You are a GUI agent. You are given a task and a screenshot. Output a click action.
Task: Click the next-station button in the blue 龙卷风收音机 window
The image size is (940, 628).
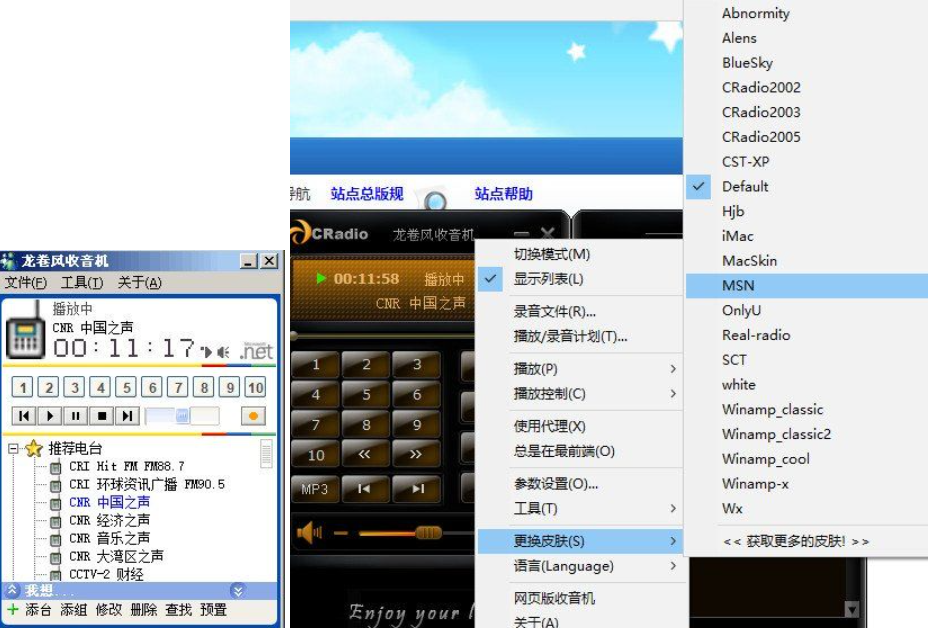point(127,415)
